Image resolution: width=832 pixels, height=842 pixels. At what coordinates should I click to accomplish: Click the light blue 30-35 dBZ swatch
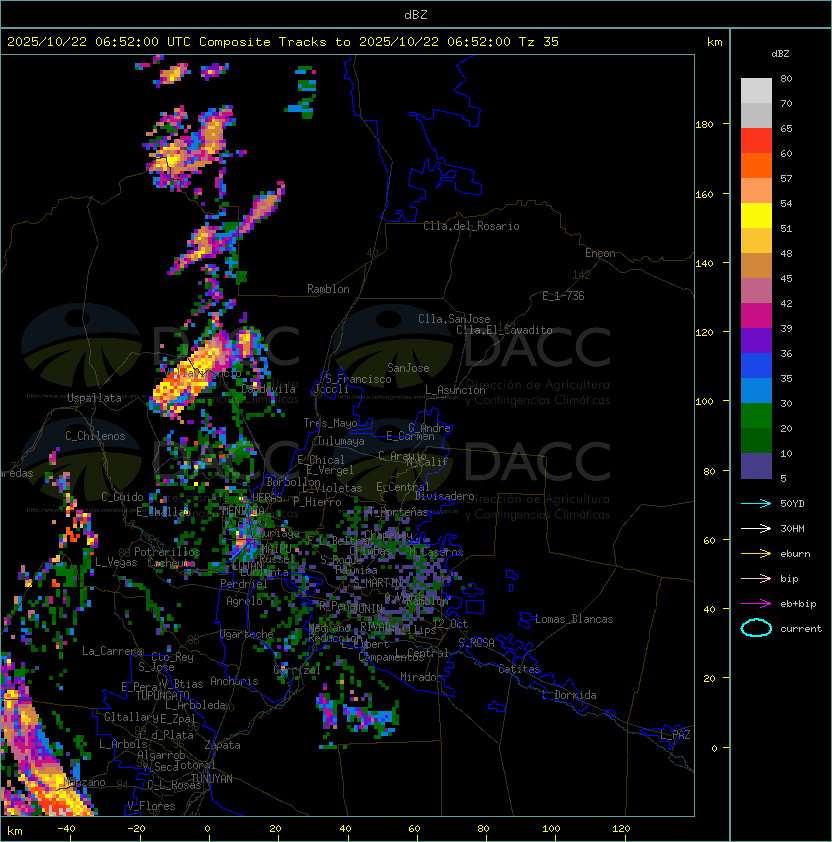point(756,391)
